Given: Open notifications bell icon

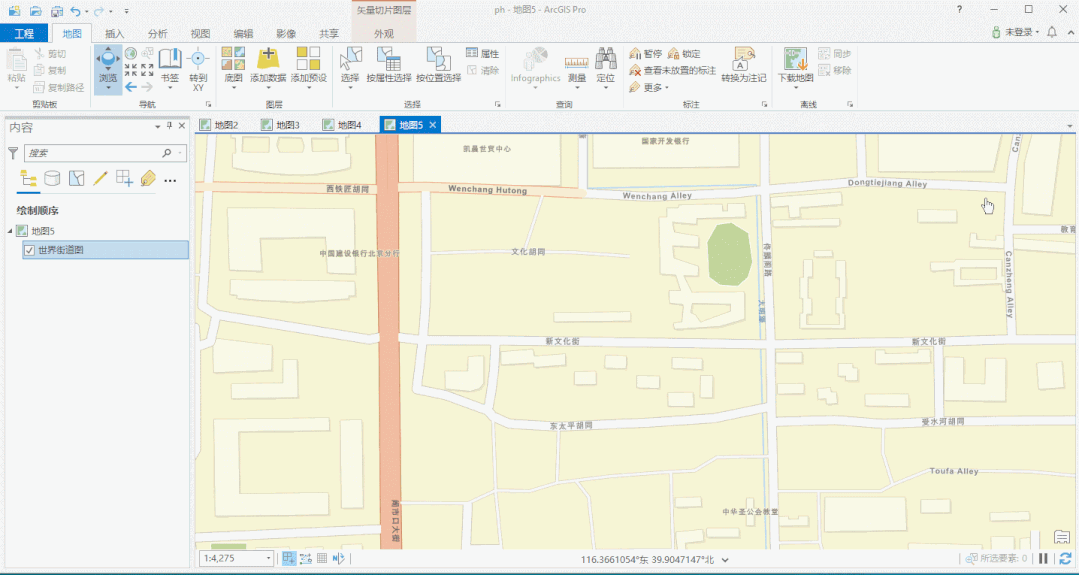Looking at the screenshot, I should pos(1051,32).
